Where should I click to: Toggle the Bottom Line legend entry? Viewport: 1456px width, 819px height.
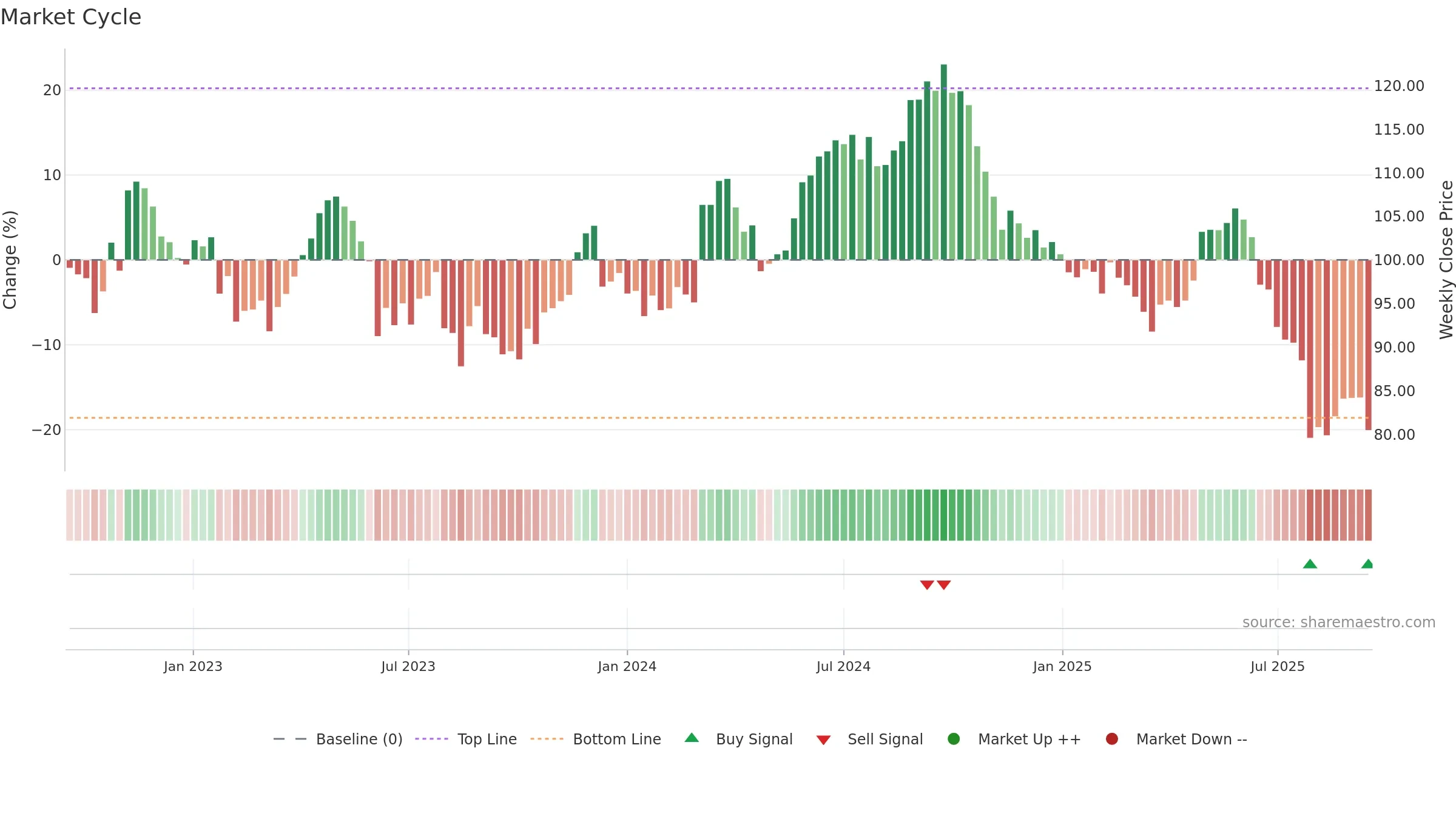click(x=595, y=739)
